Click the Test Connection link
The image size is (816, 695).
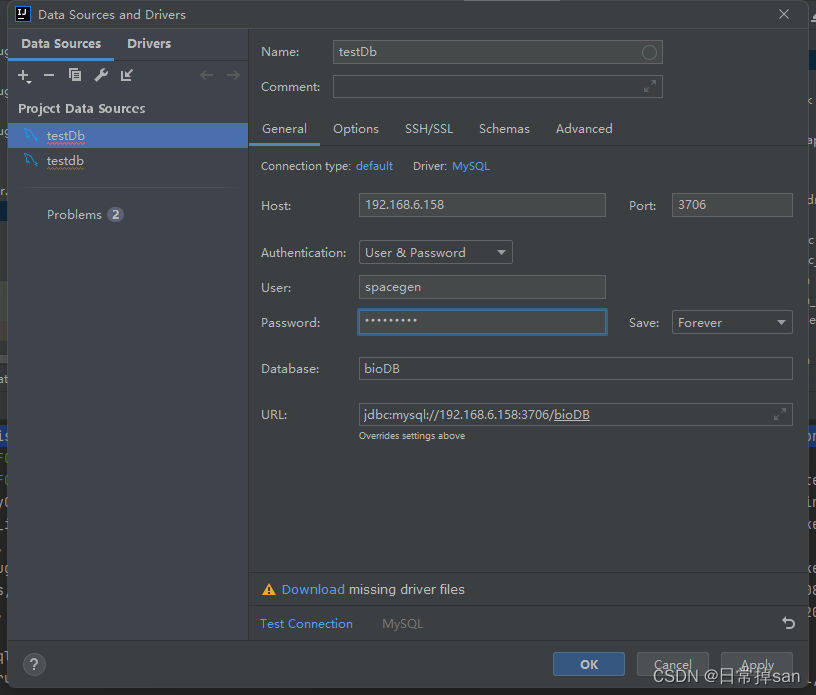pos(306,624)
